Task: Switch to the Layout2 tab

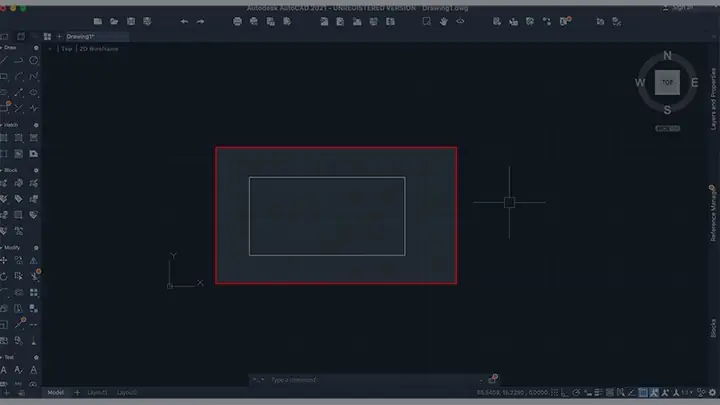Action: [x=127, y=393]
